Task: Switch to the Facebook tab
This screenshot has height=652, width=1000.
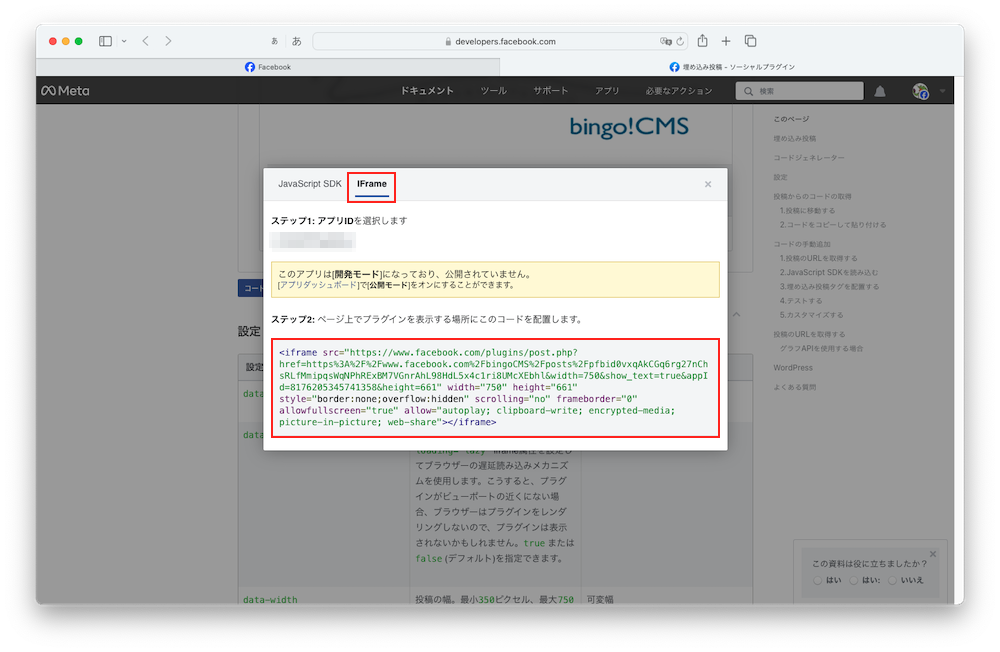Action: point(268,67)
